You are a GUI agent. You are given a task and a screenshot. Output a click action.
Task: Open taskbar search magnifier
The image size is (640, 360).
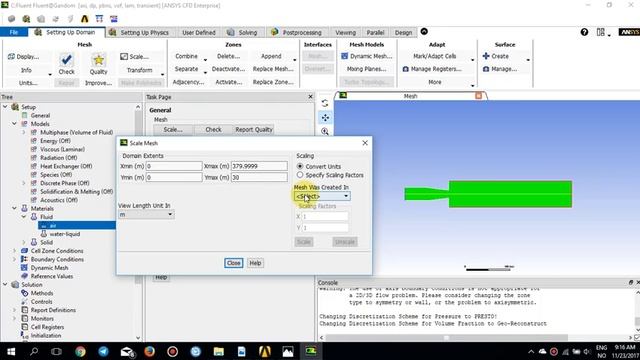point(34,351)
